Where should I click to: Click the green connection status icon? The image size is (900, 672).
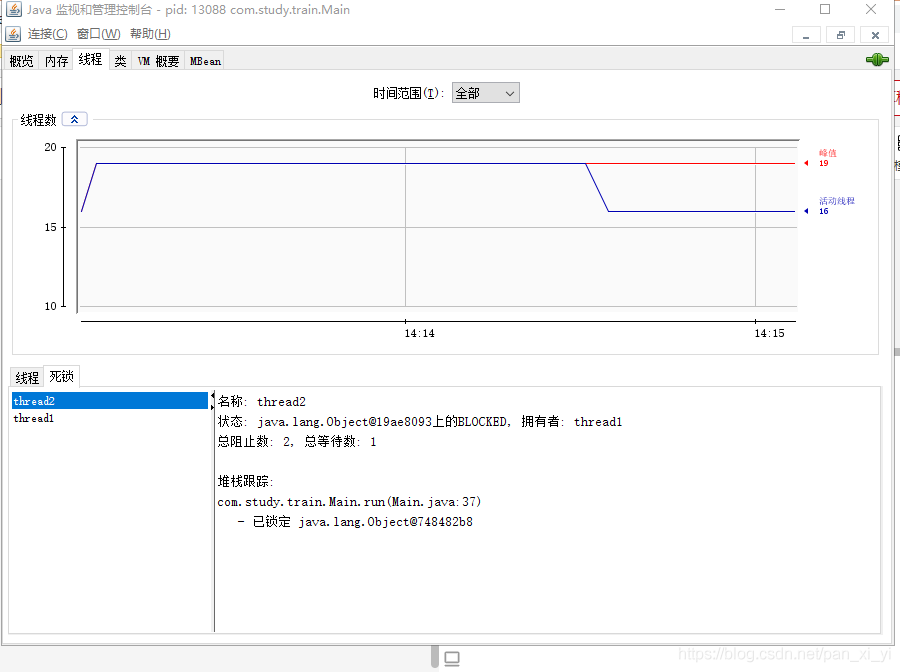(877, 59)
